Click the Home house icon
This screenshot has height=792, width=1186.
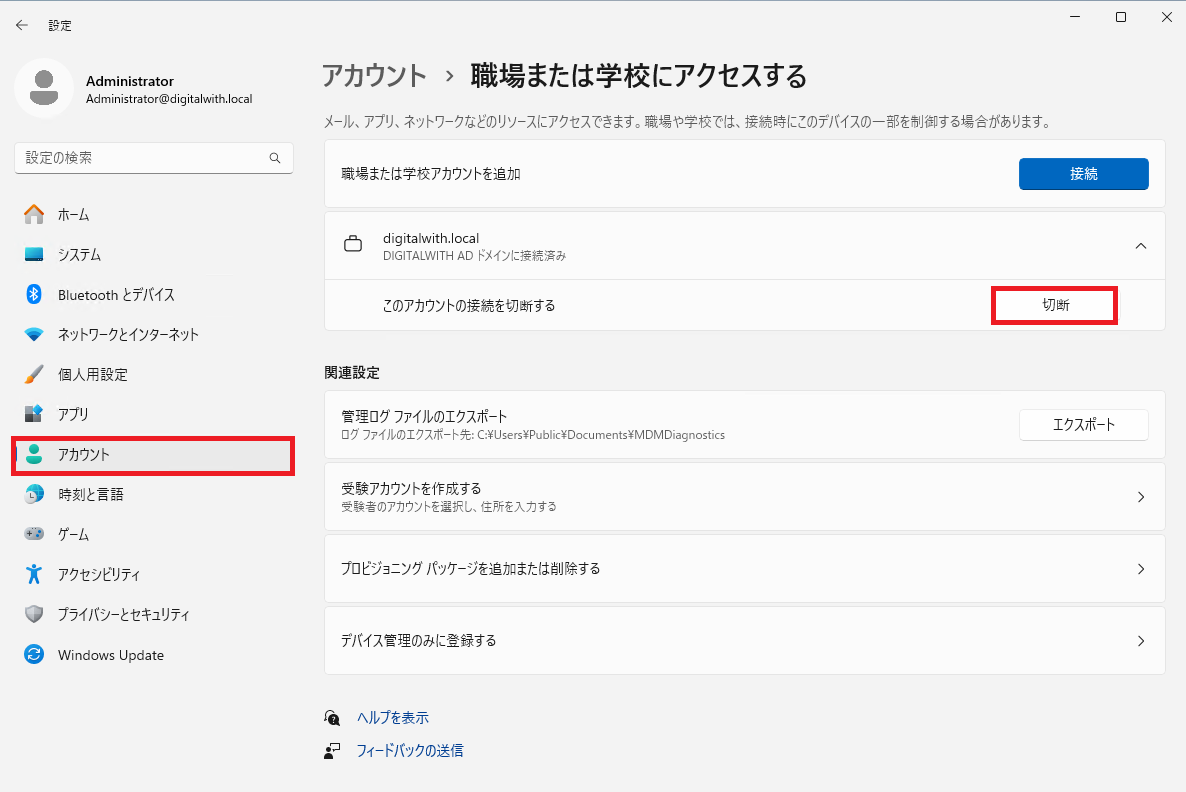pos(34,214)
